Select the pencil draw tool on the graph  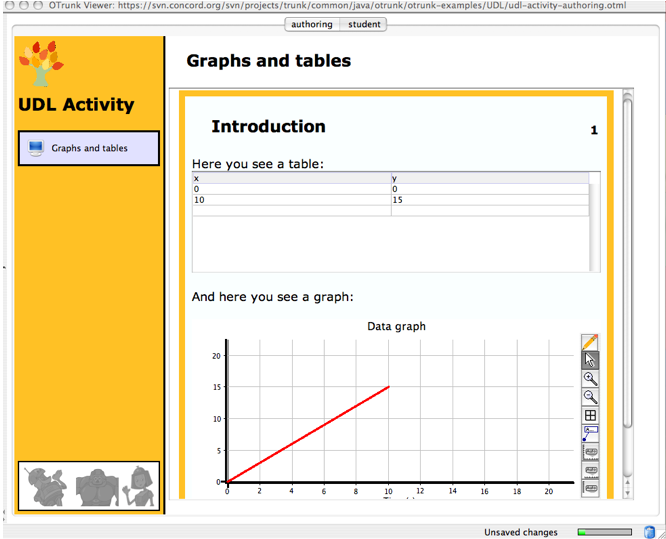590,342
